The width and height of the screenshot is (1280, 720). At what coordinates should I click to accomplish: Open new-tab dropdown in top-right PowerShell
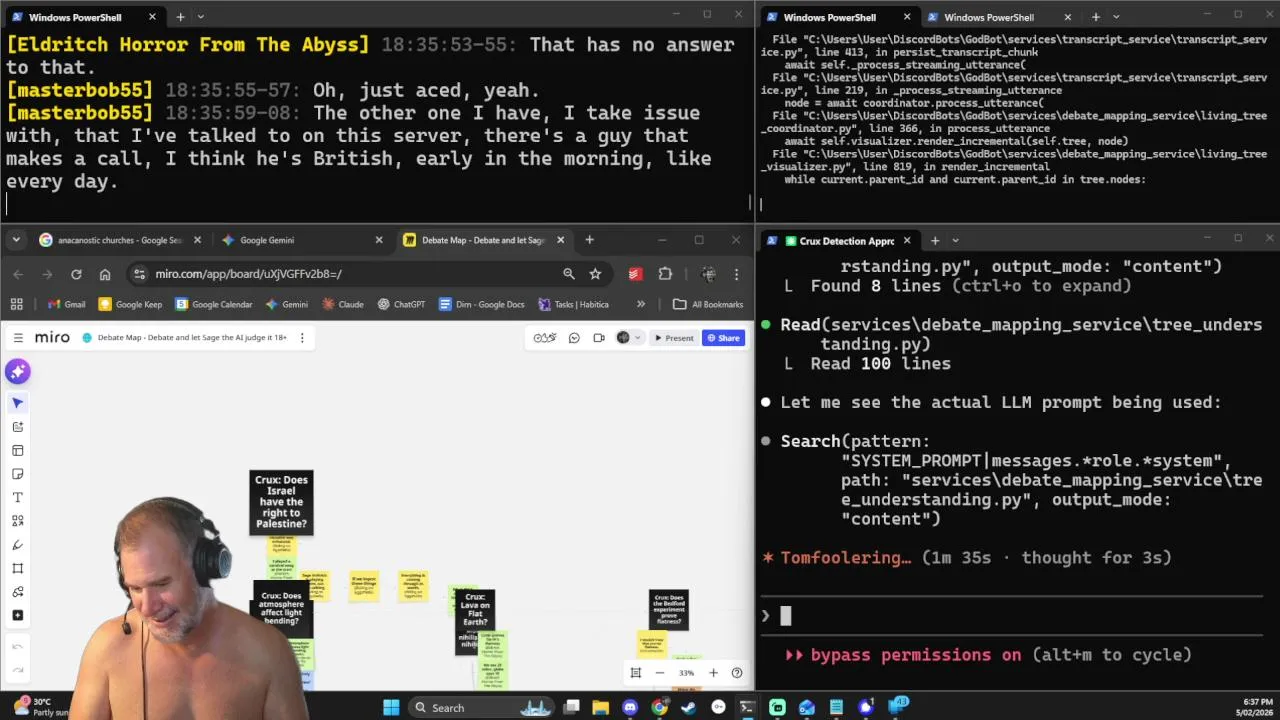[1115, 17]
